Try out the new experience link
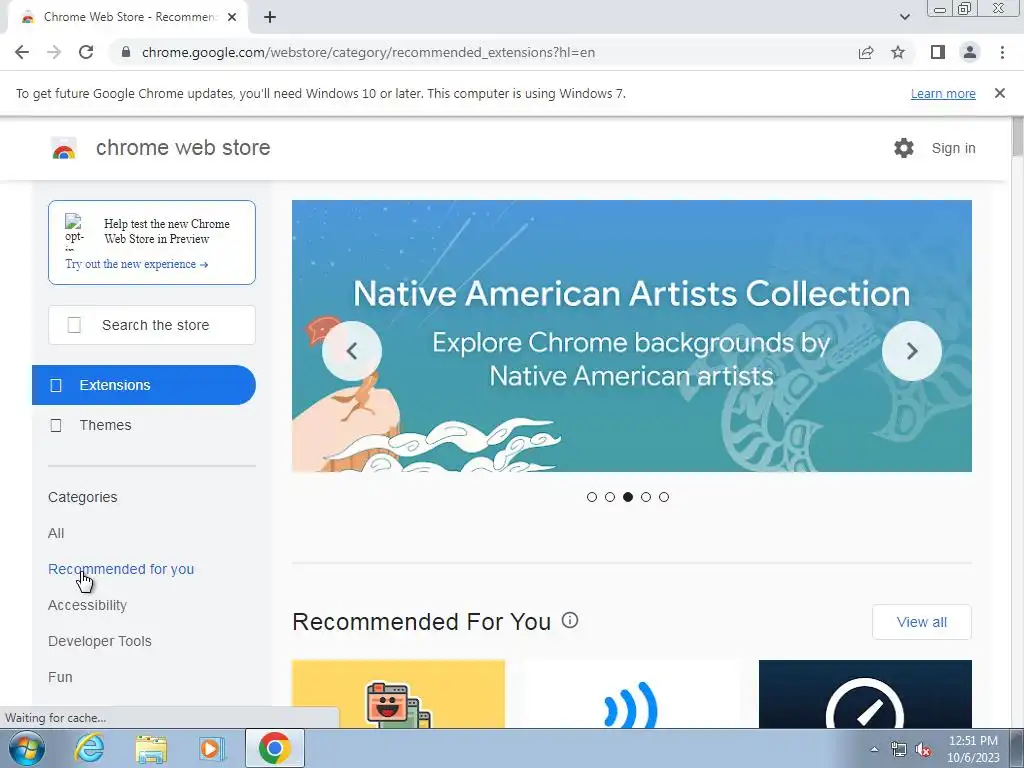1024x768 pixels. point(136,264)
